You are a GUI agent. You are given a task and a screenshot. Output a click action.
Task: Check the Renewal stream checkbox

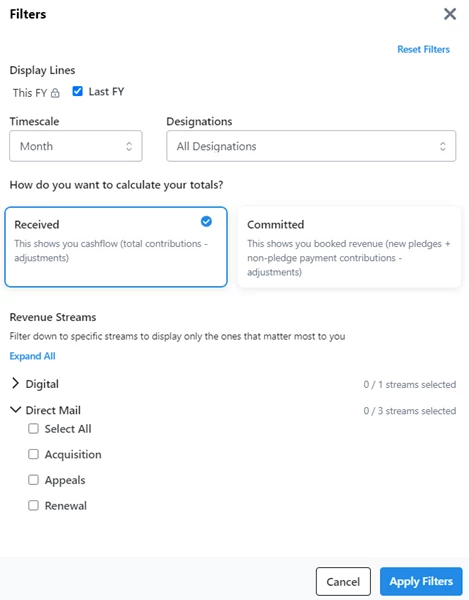[33, 505]
